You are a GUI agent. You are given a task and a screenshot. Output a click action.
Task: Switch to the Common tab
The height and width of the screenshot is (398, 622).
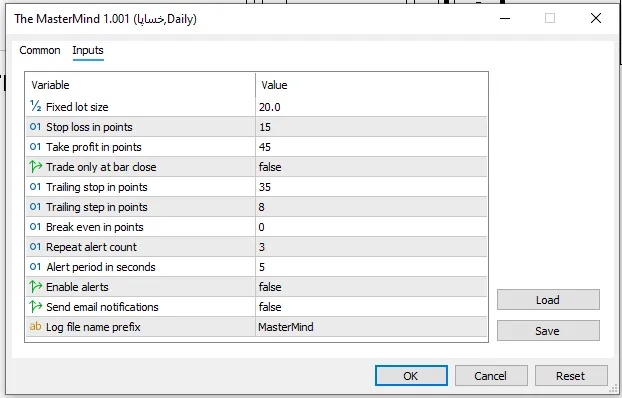point(40,50)
